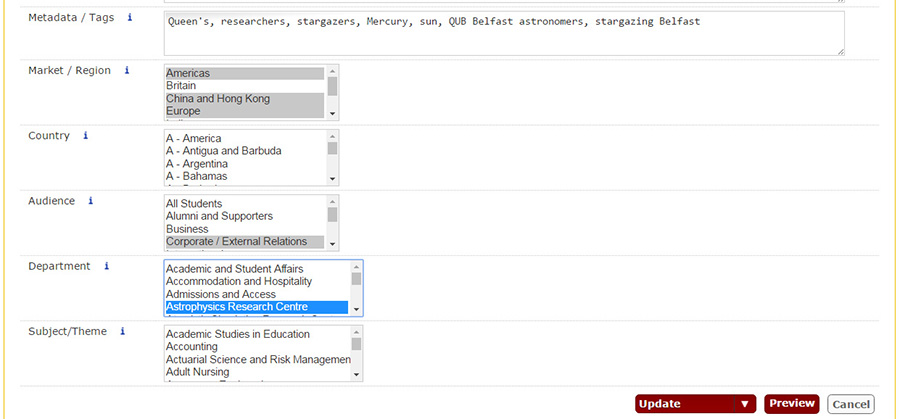Select All Students in Audience list
This screenshot has height=419, width=900.
pyautogui.click(x=245, y=204)
